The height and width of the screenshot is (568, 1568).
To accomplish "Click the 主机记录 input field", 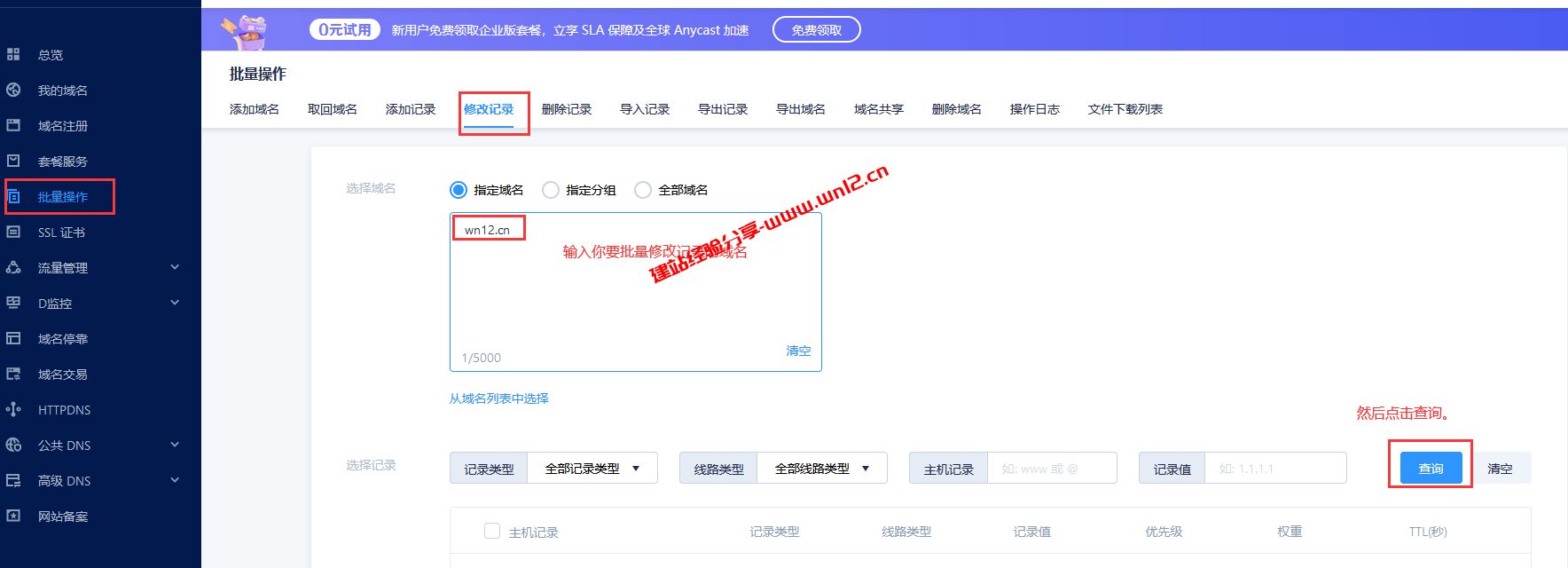I will (1052, 468).
